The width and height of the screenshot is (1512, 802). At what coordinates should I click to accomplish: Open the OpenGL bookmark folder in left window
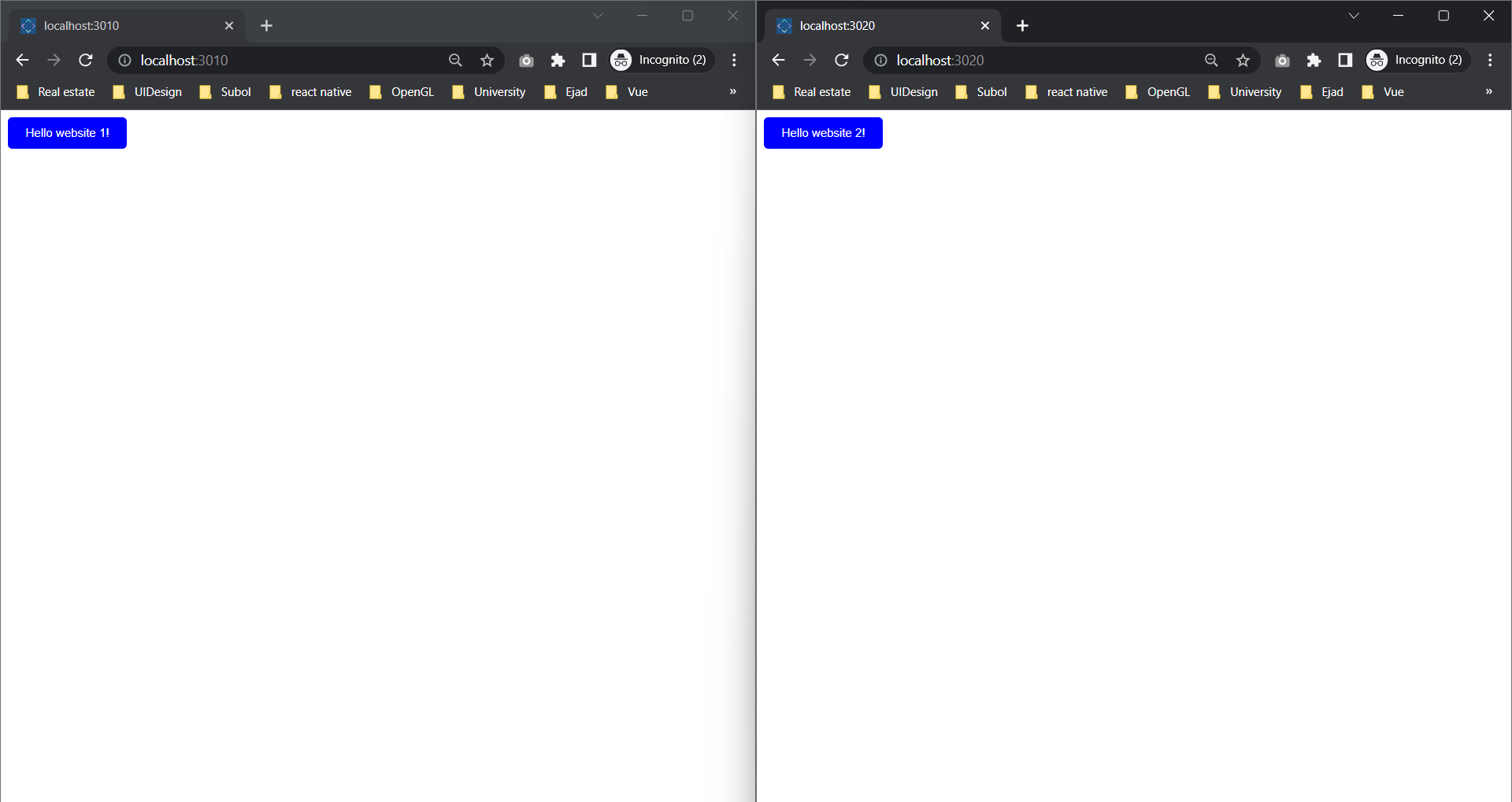click(x=402, y=92)
